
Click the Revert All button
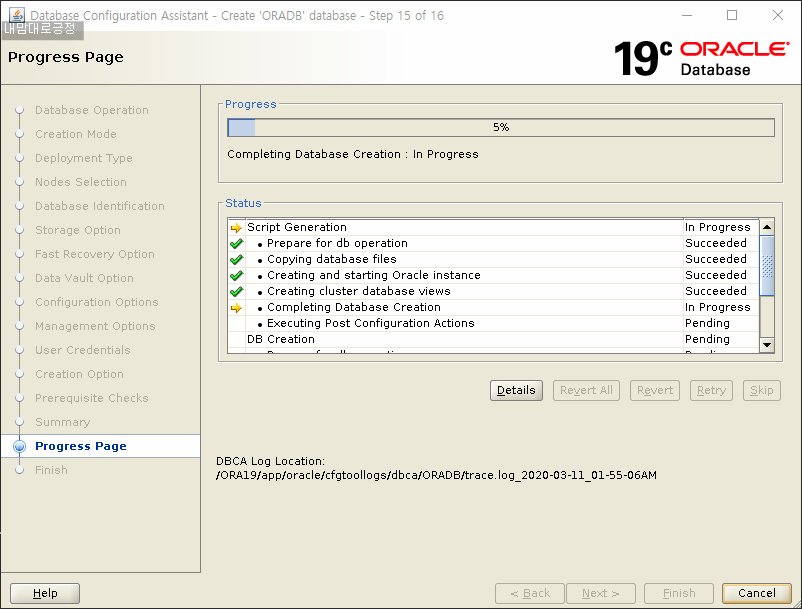point(586,390)
